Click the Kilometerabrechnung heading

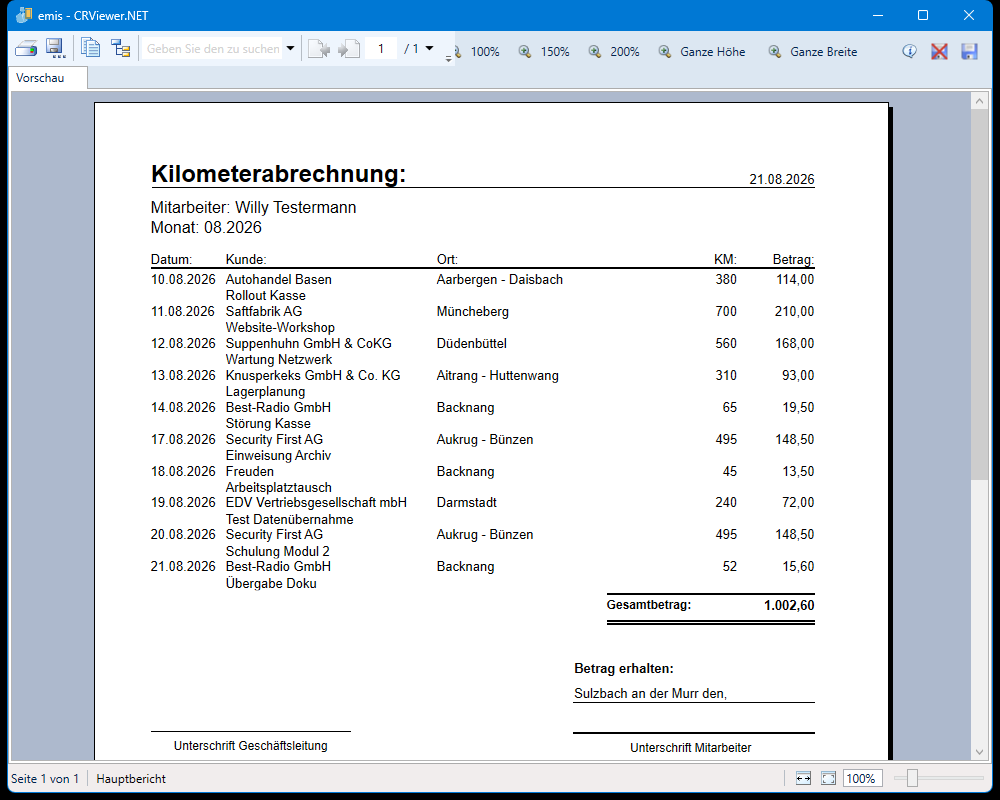(278, 174)
